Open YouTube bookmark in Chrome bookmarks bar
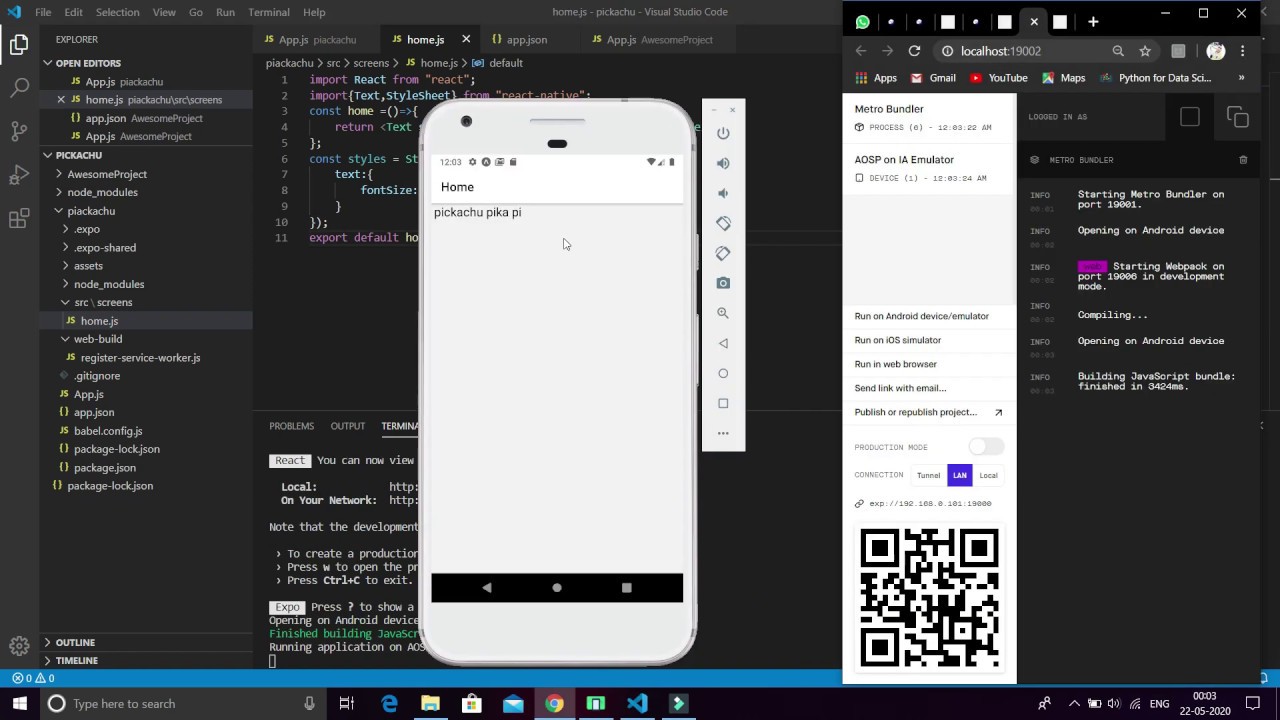Image resolution: width=1280 pixels, height=720 pixels. point(998,78)
